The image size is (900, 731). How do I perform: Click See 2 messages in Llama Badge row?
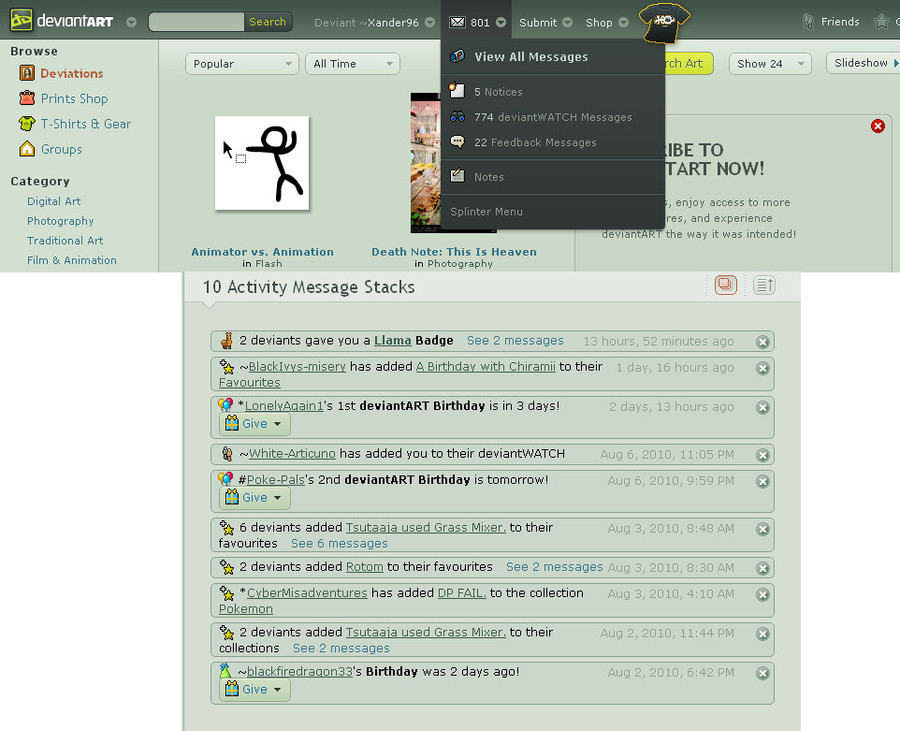click(515, 340)
